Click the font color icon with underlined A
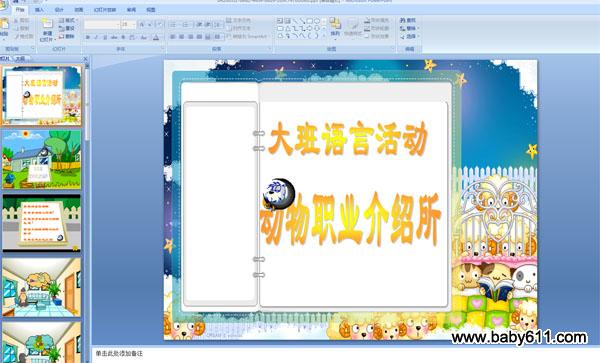The height and width of the screenshot is (363, 600). [156, 37]
